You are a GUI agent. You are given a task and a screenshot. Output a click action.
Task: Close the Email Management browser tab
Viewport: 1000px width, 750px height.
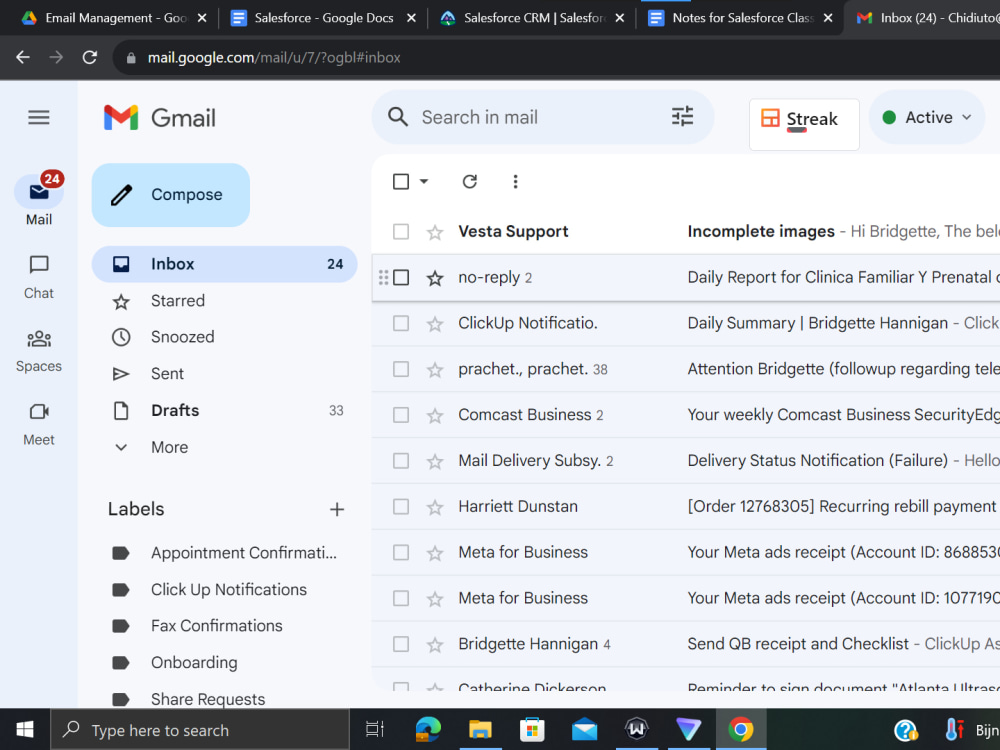(x=202, y=18)
